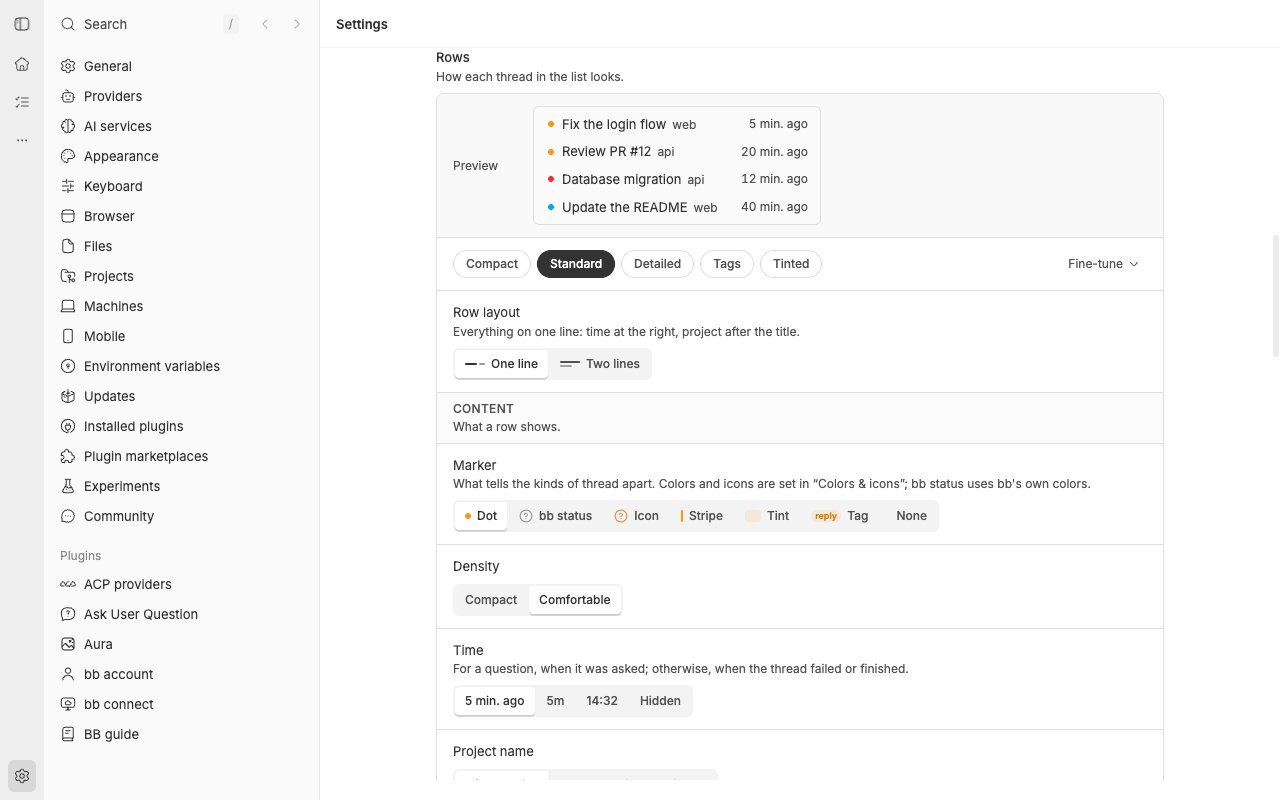The width and height of the screenshot is (1280, 800).
Task: Navigate back with the left chevron
Action: (x=265, y=24)
